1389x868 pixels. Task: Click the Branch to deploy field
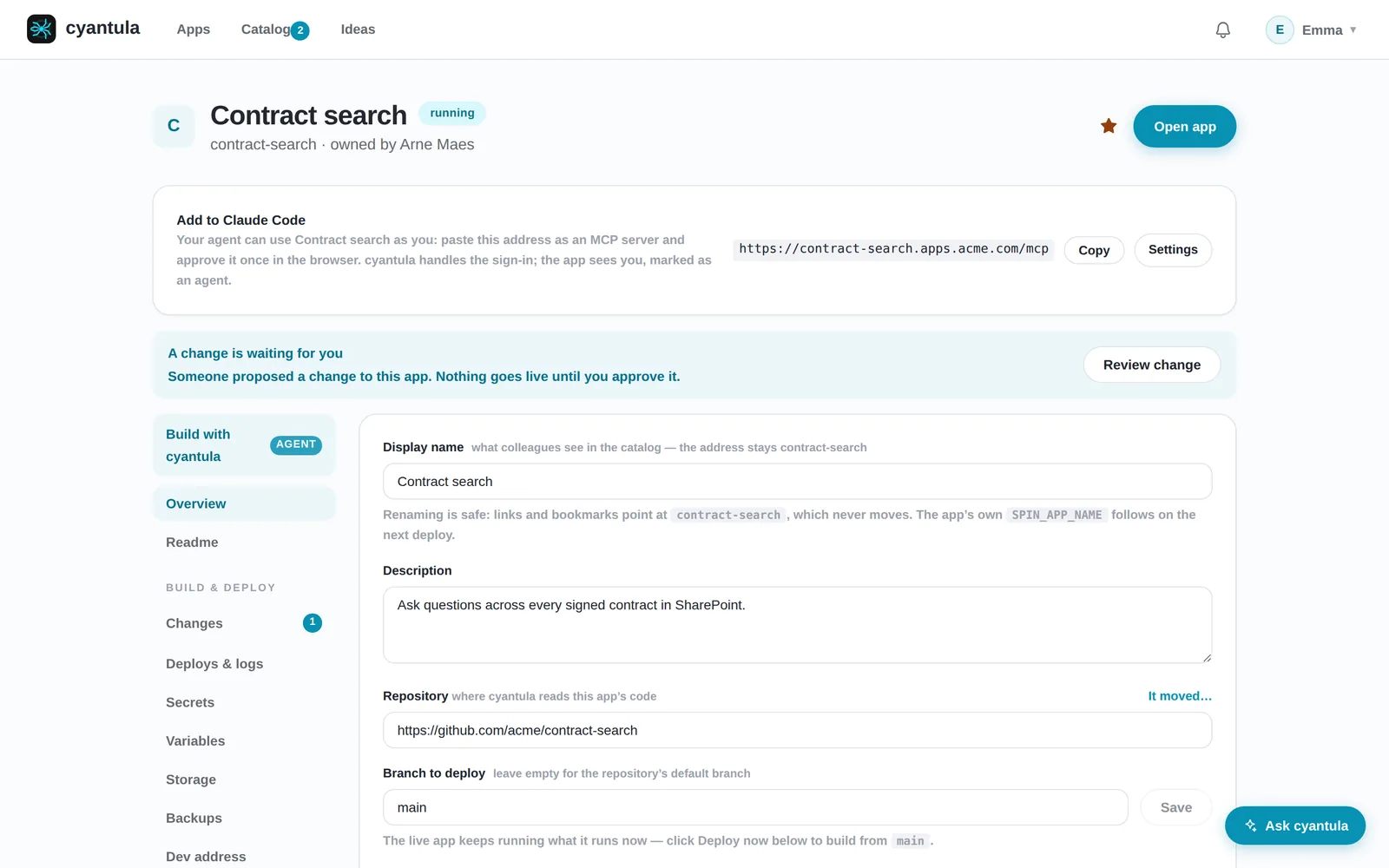[x=755, y=807]
